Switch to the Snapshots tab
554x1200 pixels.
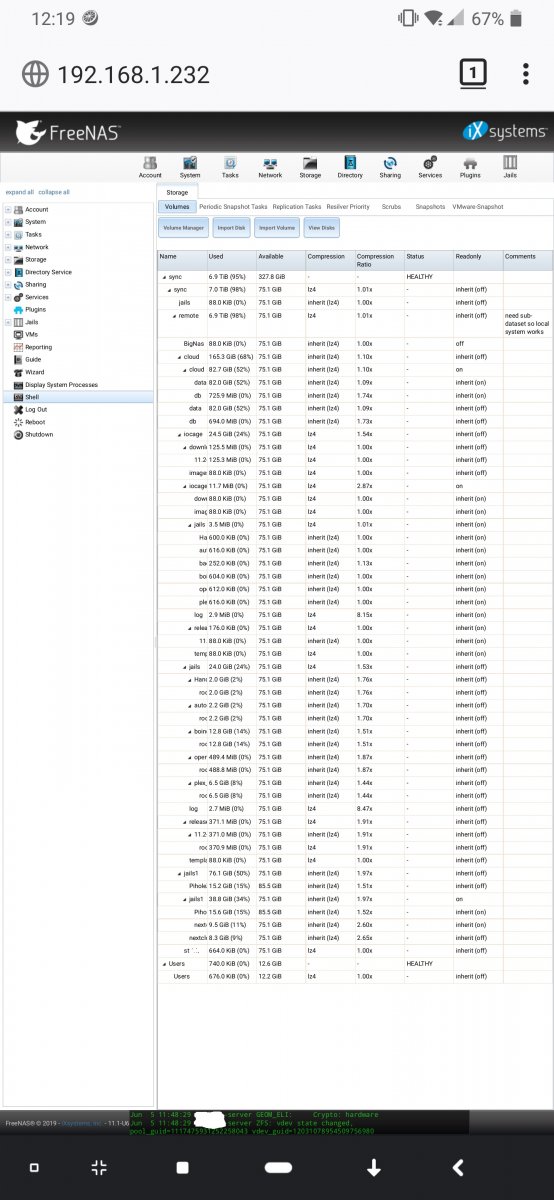coord(430,207)
